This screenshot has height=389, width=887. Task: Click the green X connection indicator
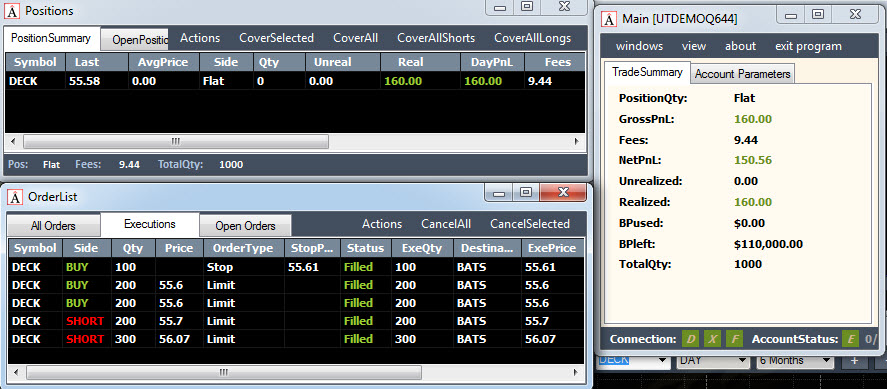[713, 339]
